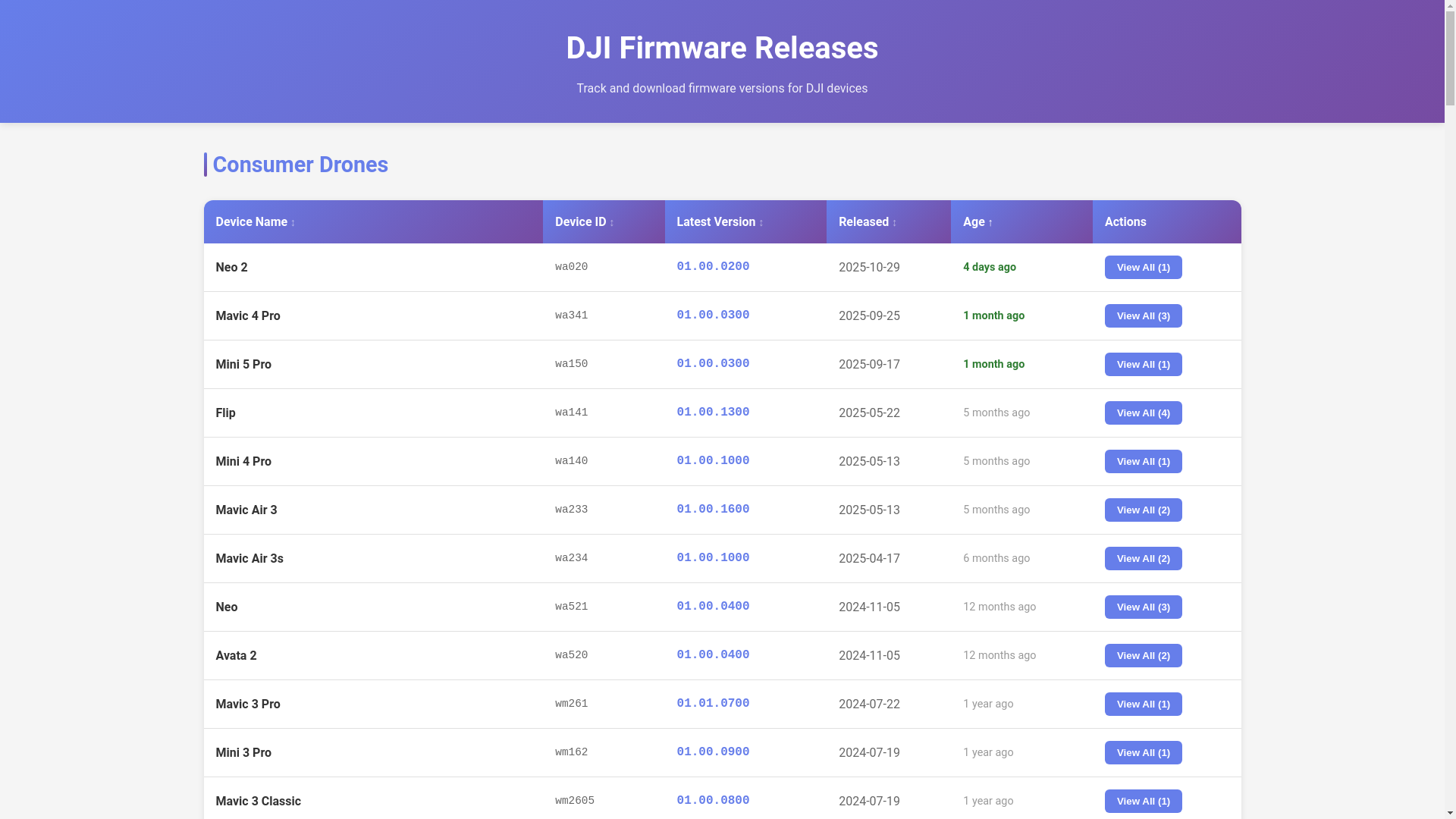Click View All (1) for Mini 3 Pro
The height and width of the screenshot is (819, 1456).
pyautogui.click(x=1143, y=753)
